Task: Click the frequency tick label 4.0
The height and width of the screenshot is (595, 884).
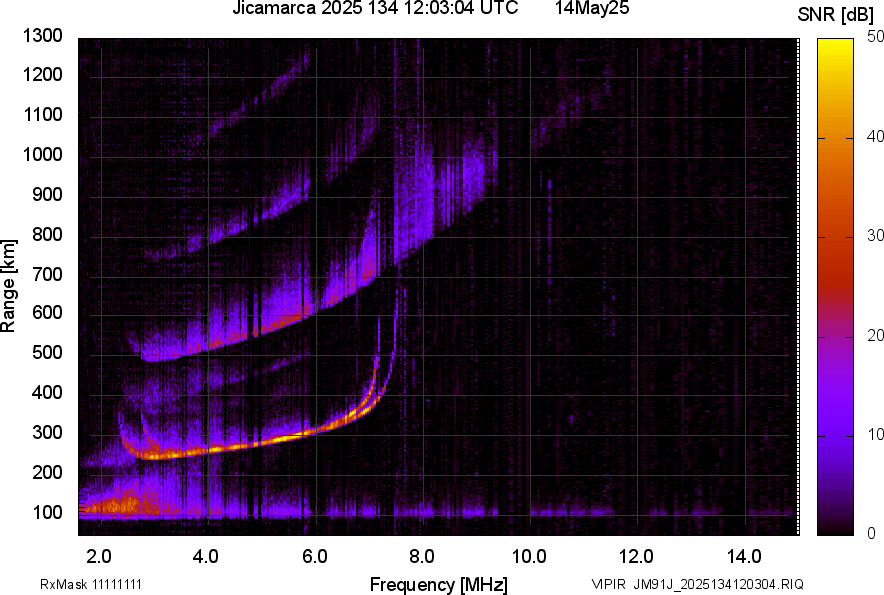Action: 206,557
